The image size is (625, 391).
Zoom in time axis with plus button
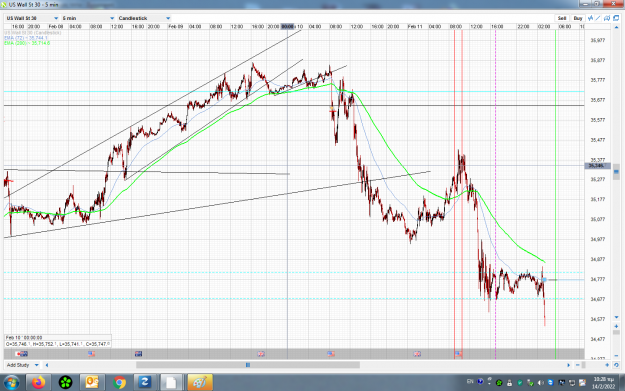click(607, 365)
